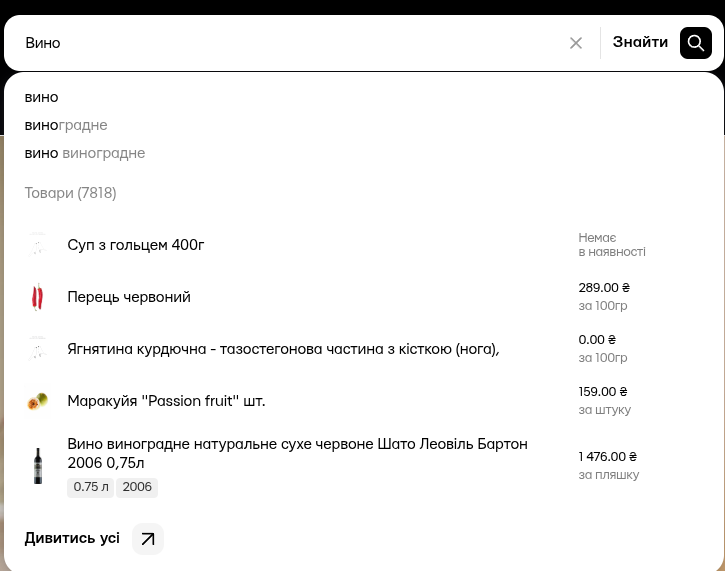Image resolution: width=725 pixels, height=571 pixels.
Task: Open the Ягнятина курдючна product
Action: click(x=283, y=348)
